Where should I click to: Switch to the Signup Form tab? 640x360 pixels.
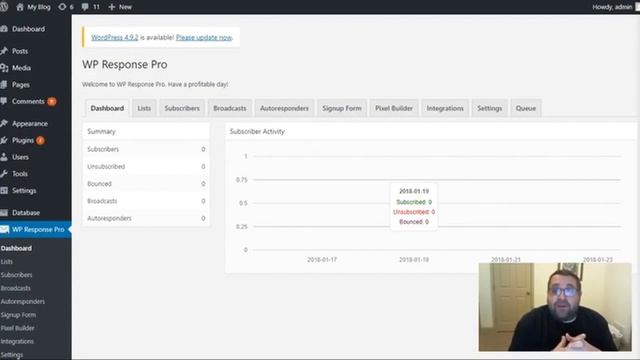pos(342,108)
